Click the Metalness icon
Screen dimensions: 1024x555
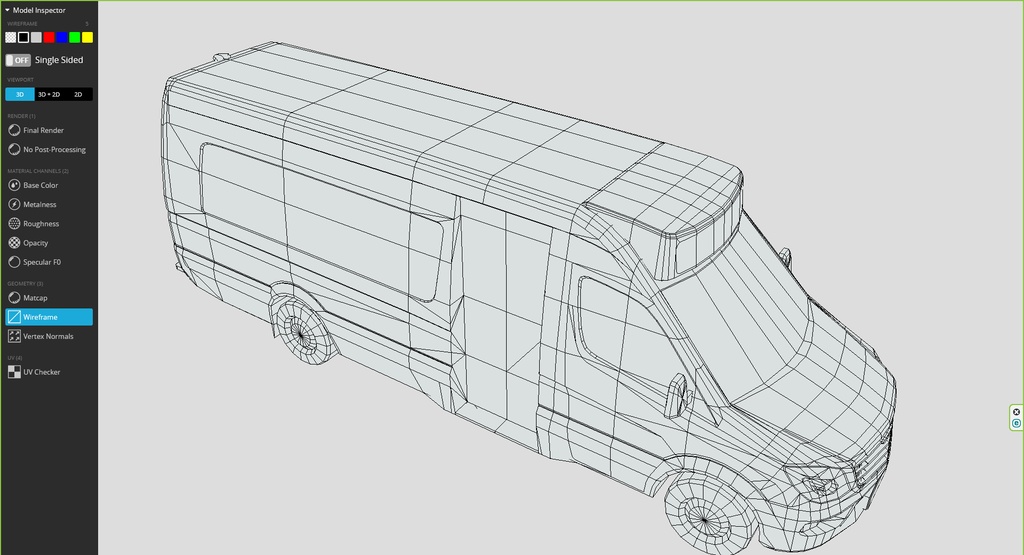tap(14, 204)
